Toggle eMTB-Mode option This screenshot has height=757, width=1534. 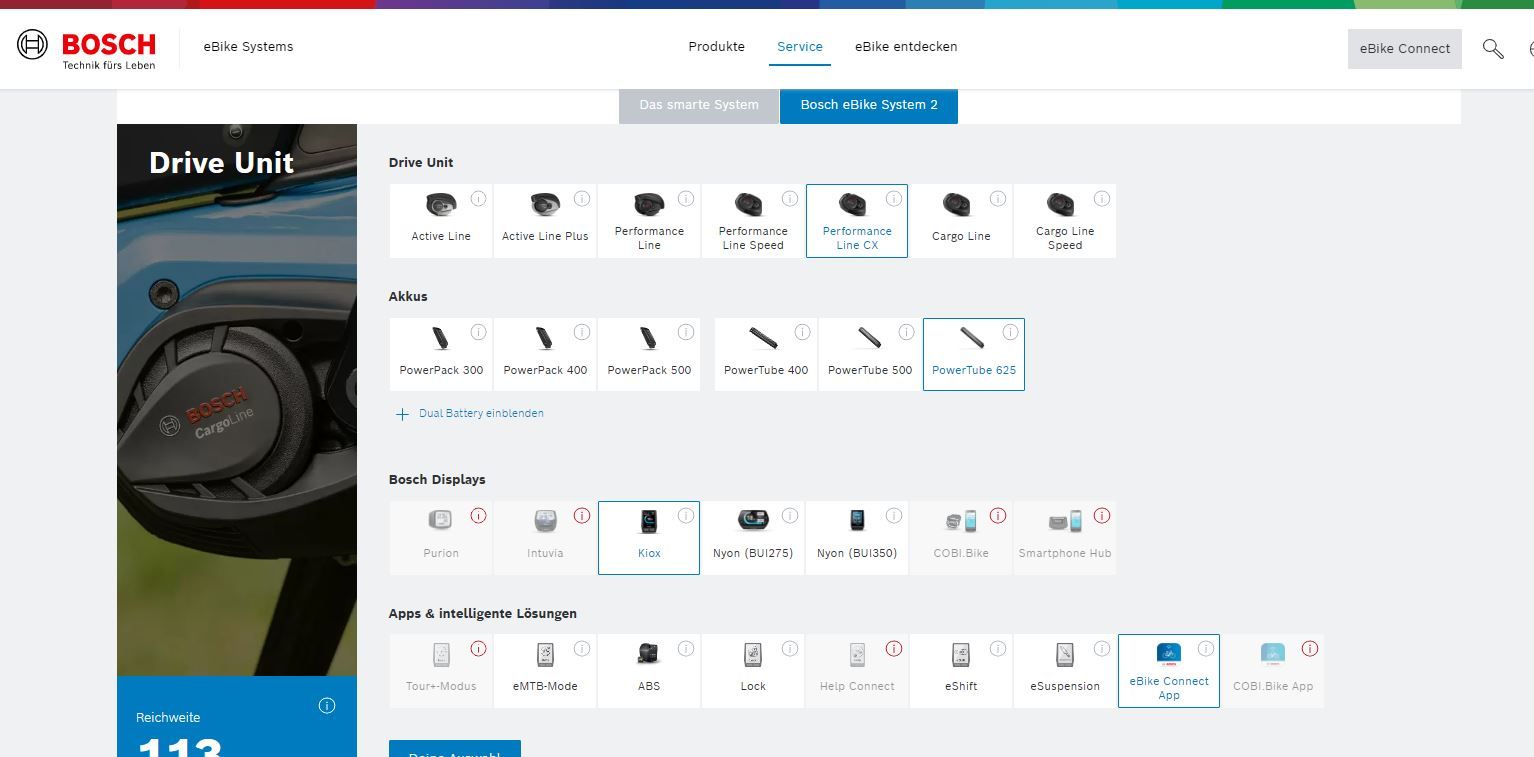545,671
